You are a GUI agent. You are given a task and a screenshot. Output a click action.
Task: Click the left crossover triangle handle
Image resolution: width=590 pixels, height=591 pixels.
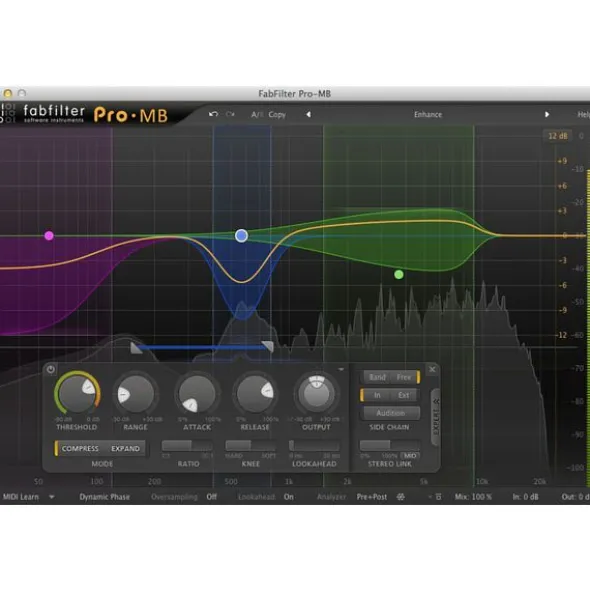tap(136, 348)
